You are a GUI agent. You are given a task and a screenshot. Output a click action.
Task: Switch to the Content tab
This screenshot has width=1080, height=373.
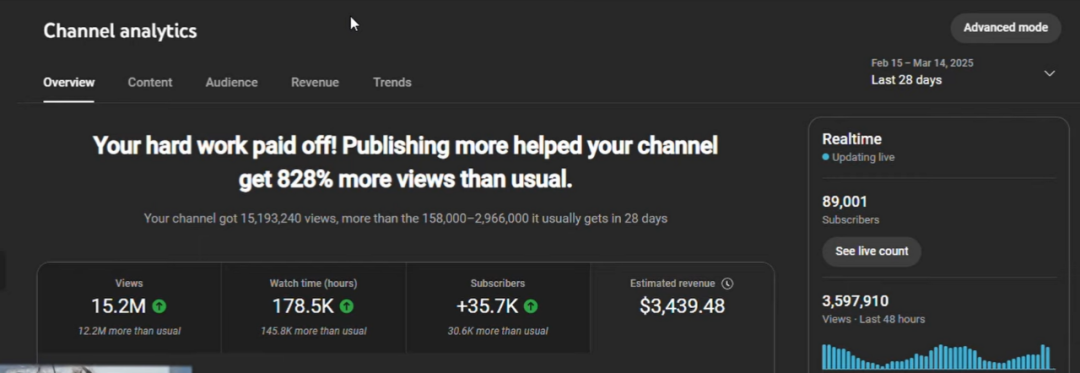pyautogui.click(x=150, y=83)
